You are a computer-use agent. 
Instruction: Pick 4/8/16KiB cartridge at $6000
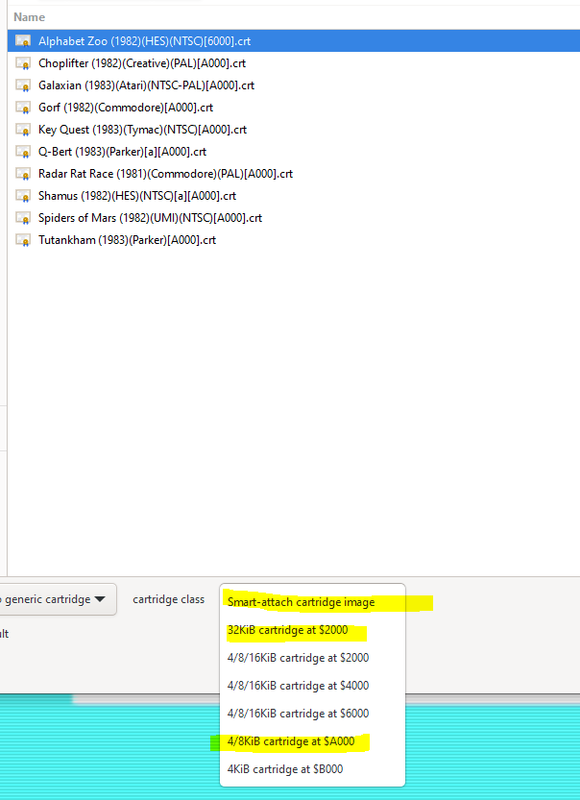(298, 713)
